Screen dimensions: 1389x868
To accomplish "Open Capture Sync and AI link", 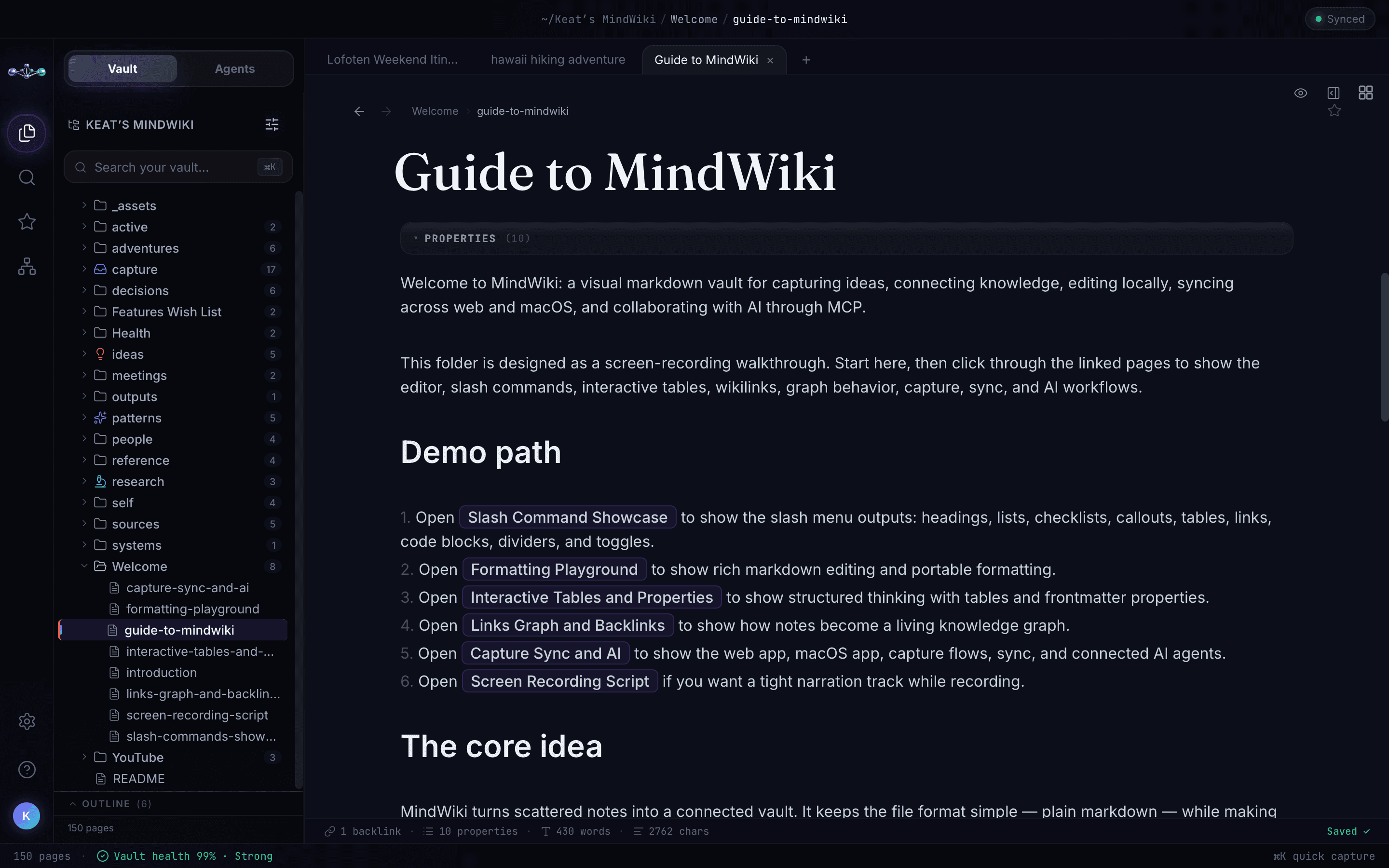I will coord(545,653).
